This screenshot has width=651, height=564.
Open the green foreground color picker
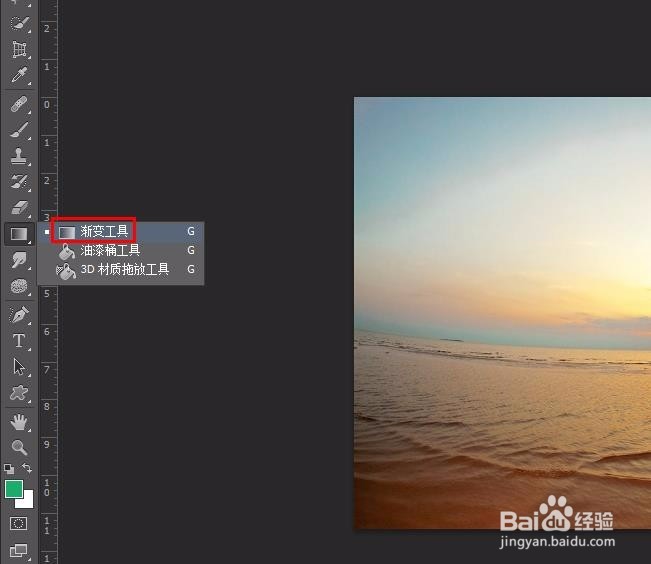coord(14,489)
